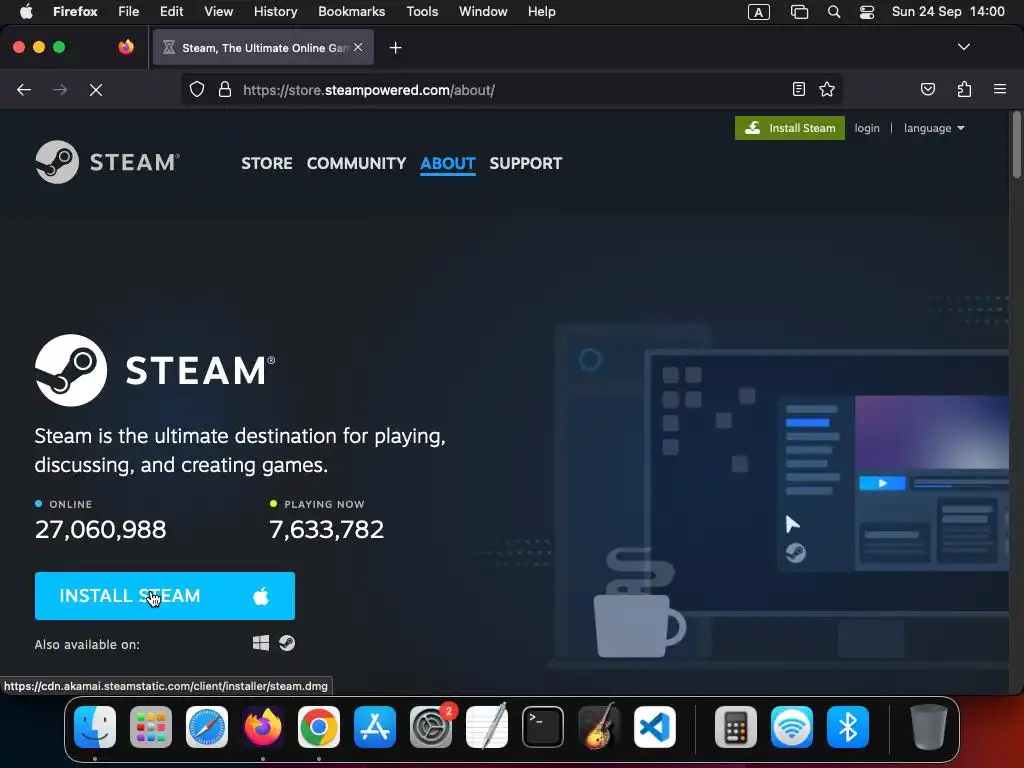Open TextEdit from the dock
Viewport: 1024px width, 768px height.
487,727
